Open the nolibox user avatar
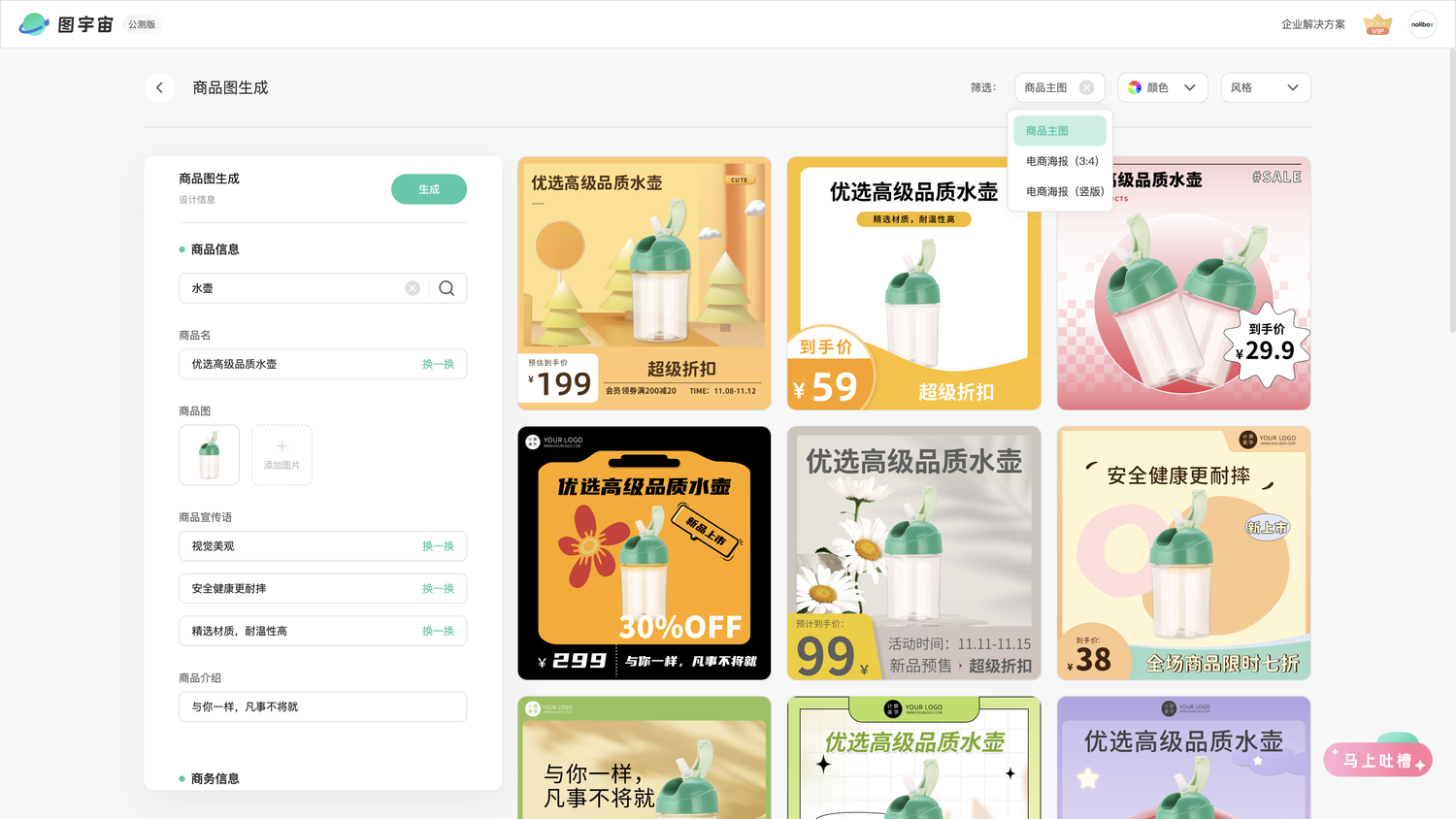This screenshot has height=819, width=1456. 1422,24
